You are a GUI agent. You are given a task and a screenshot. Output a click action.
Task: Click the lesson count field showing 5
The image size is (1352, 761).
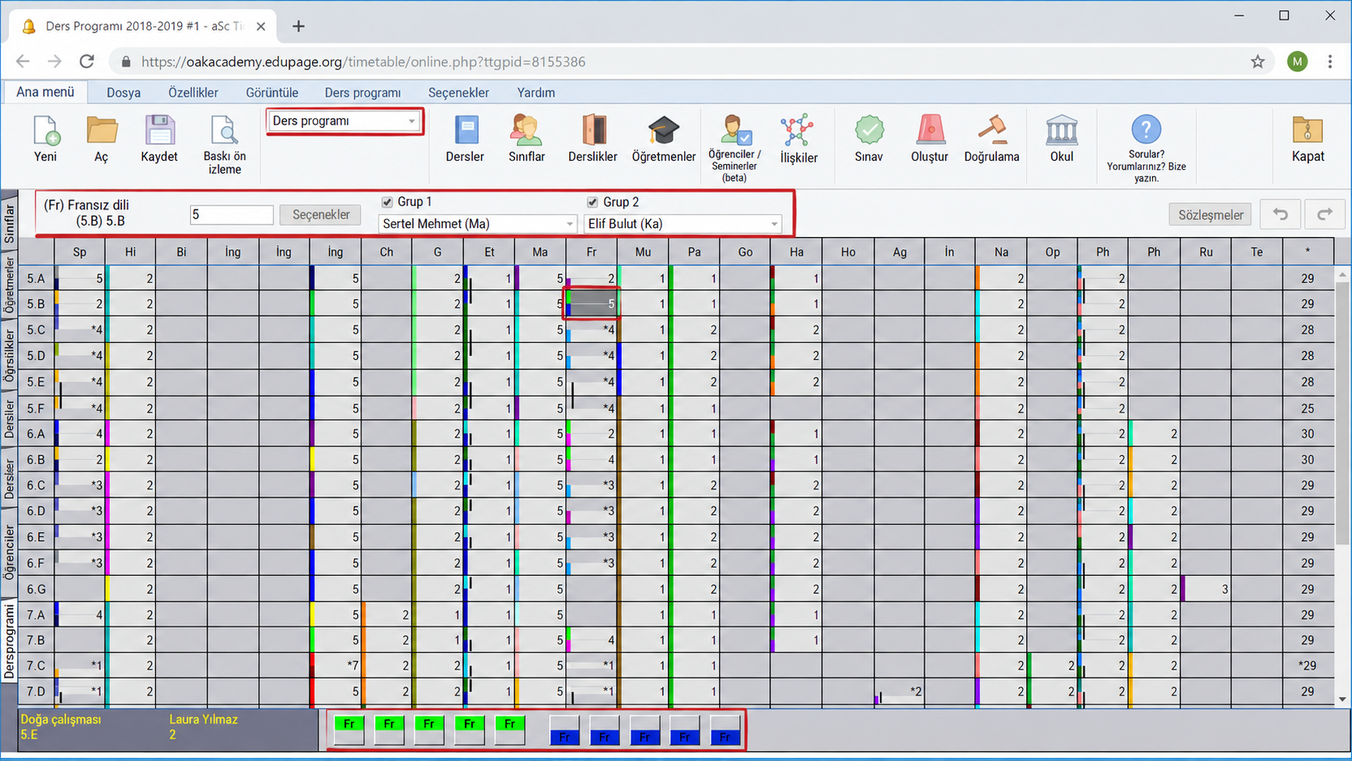[x=231, y=215]
